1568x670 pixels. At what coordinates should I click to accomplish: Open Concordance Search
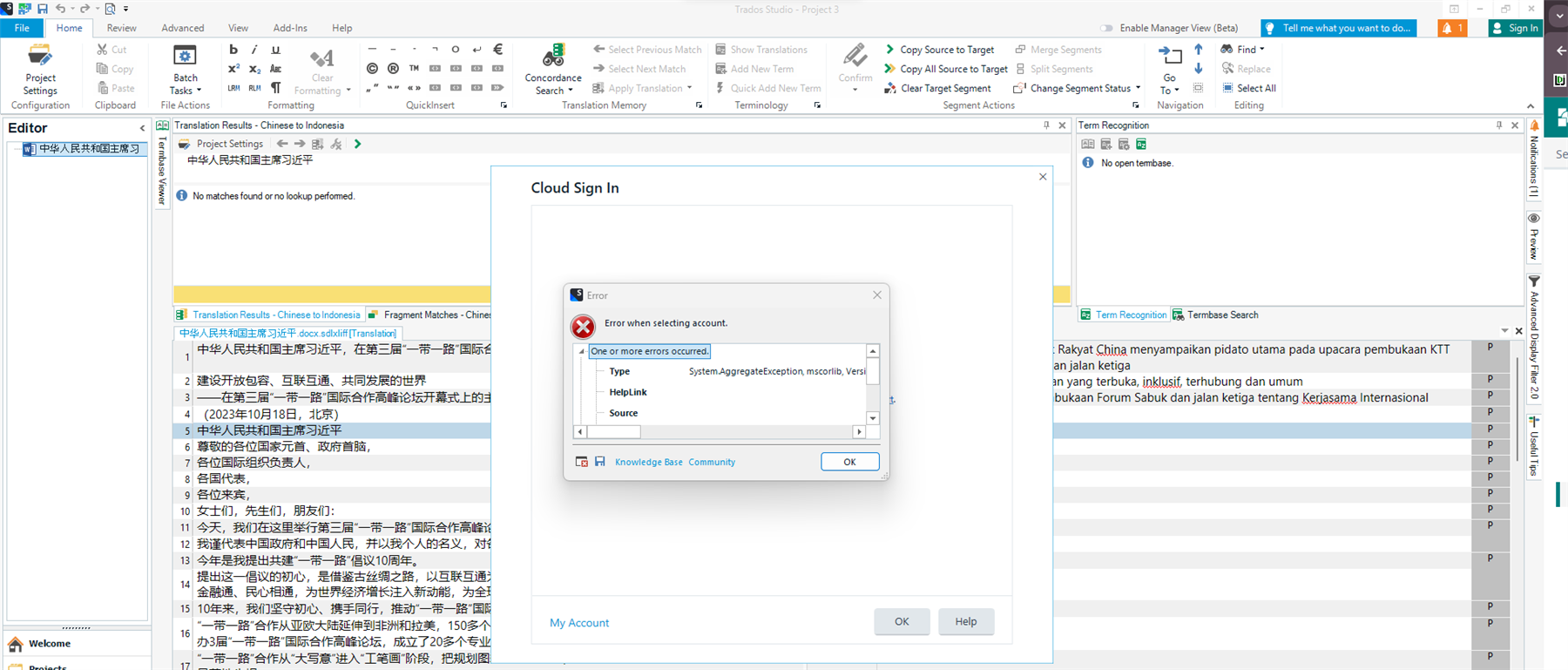tap(553, 70)
